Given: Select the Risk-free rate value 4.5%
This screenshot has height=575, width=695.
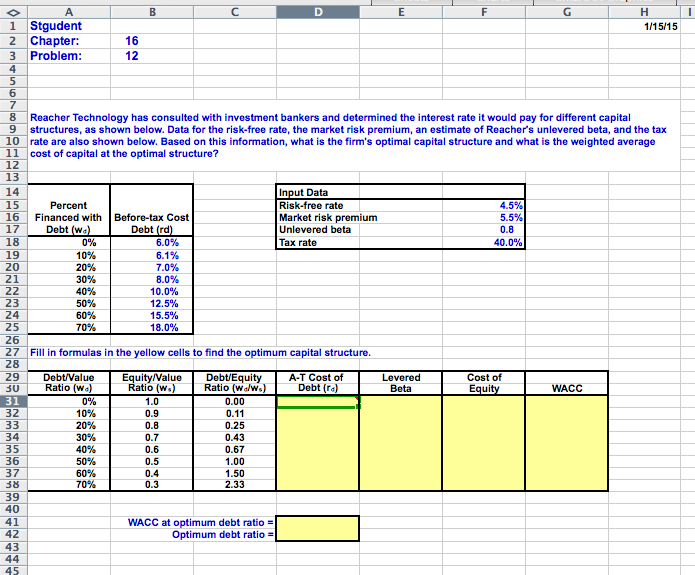Looking at the screenshot, I should point(484,205).
